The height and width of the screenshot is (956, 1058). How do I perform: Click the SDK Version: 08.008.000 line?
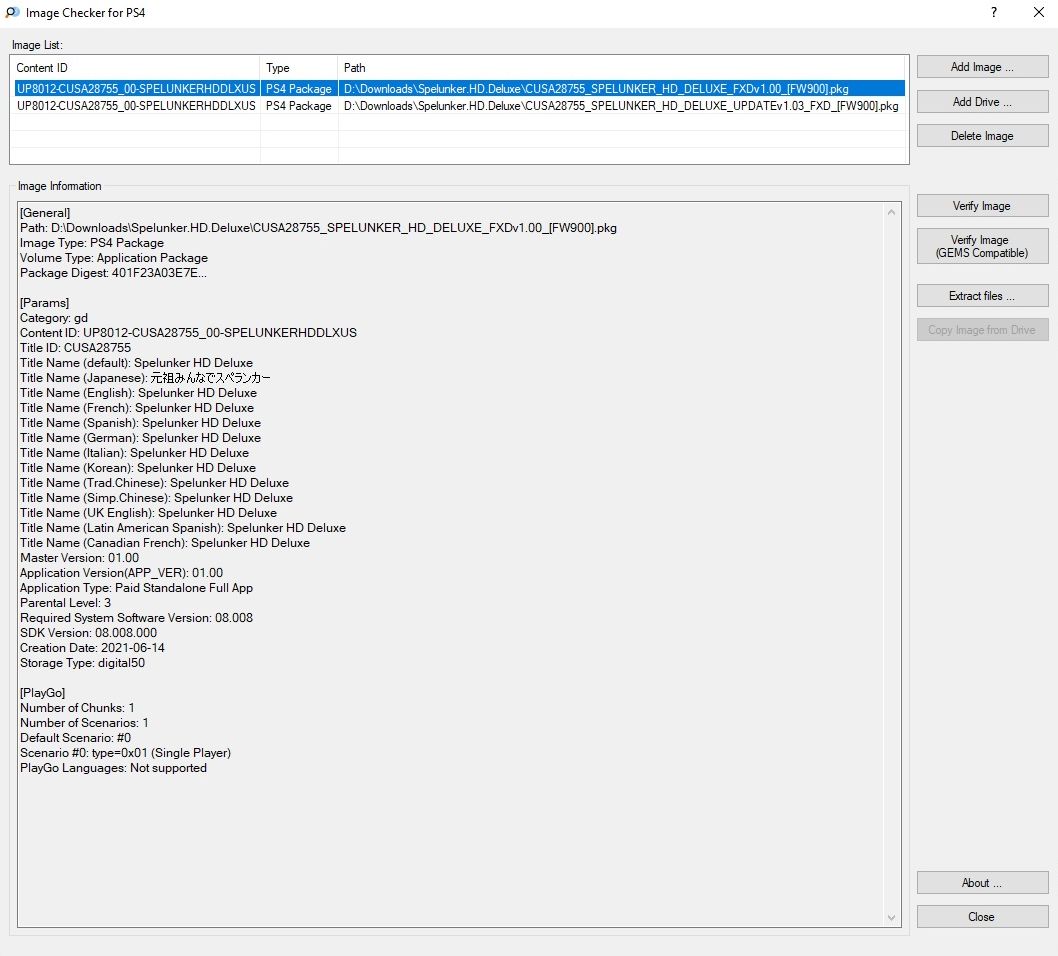88,633
